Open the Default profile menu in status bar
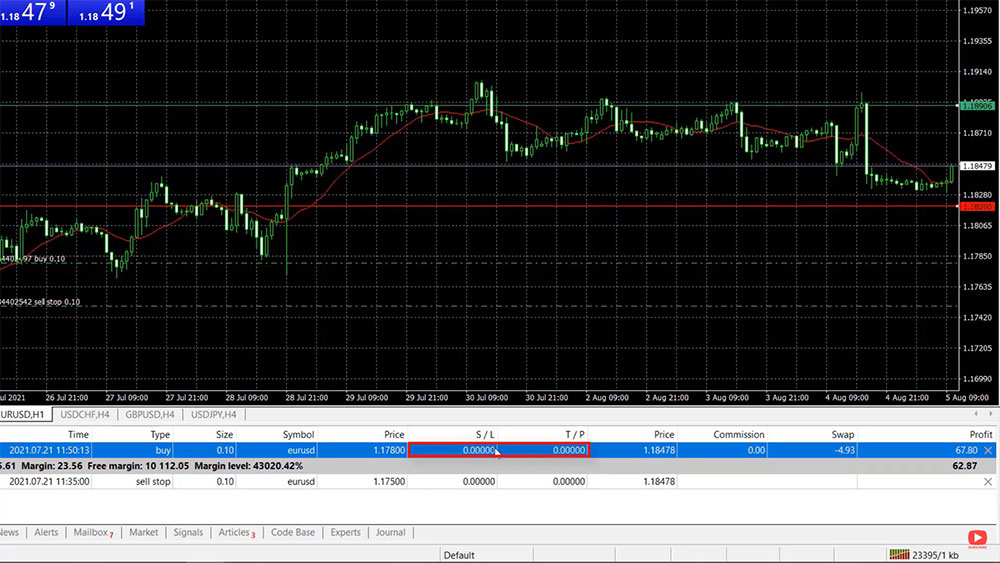 click(x=459, y=555)
